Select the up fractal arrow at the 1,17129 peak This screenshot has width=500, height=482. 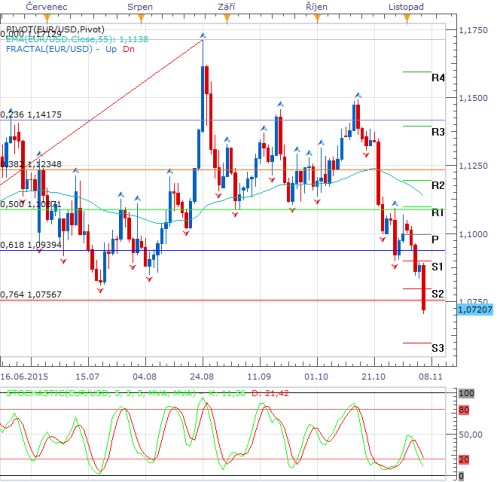click(203, 35)
